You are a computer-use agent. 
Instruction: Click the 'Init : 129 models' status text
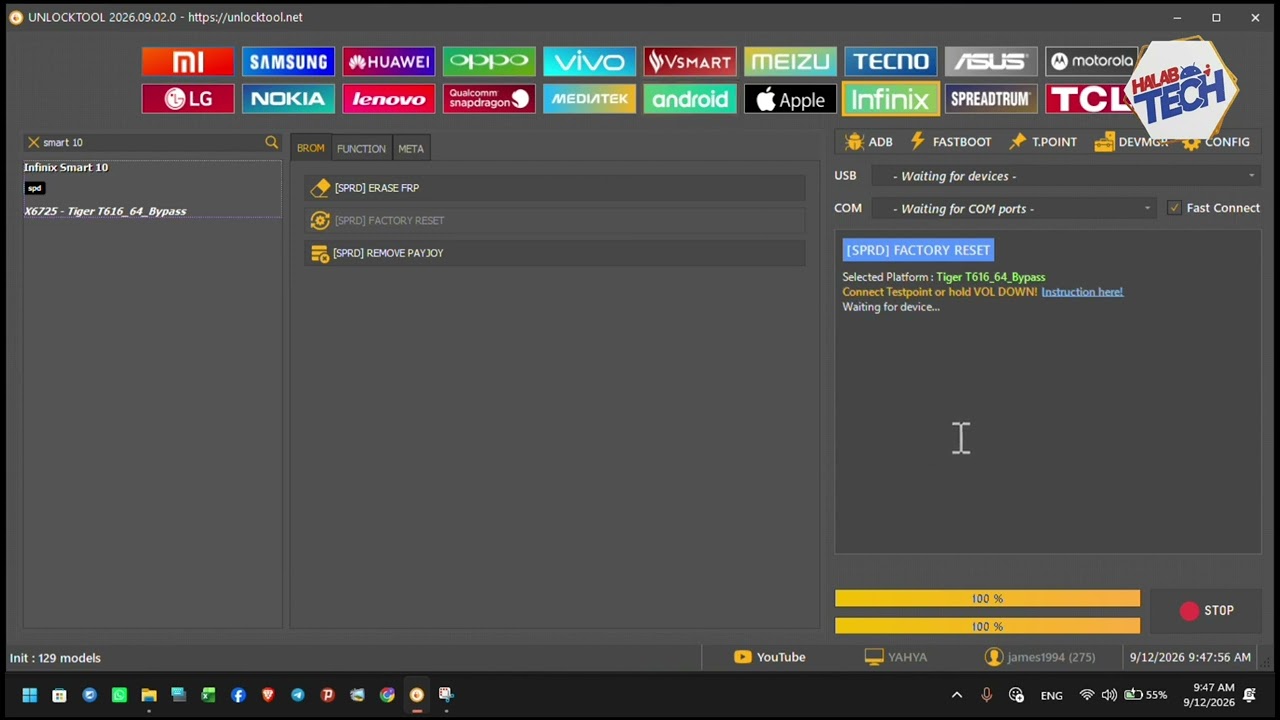click(55, 658)
